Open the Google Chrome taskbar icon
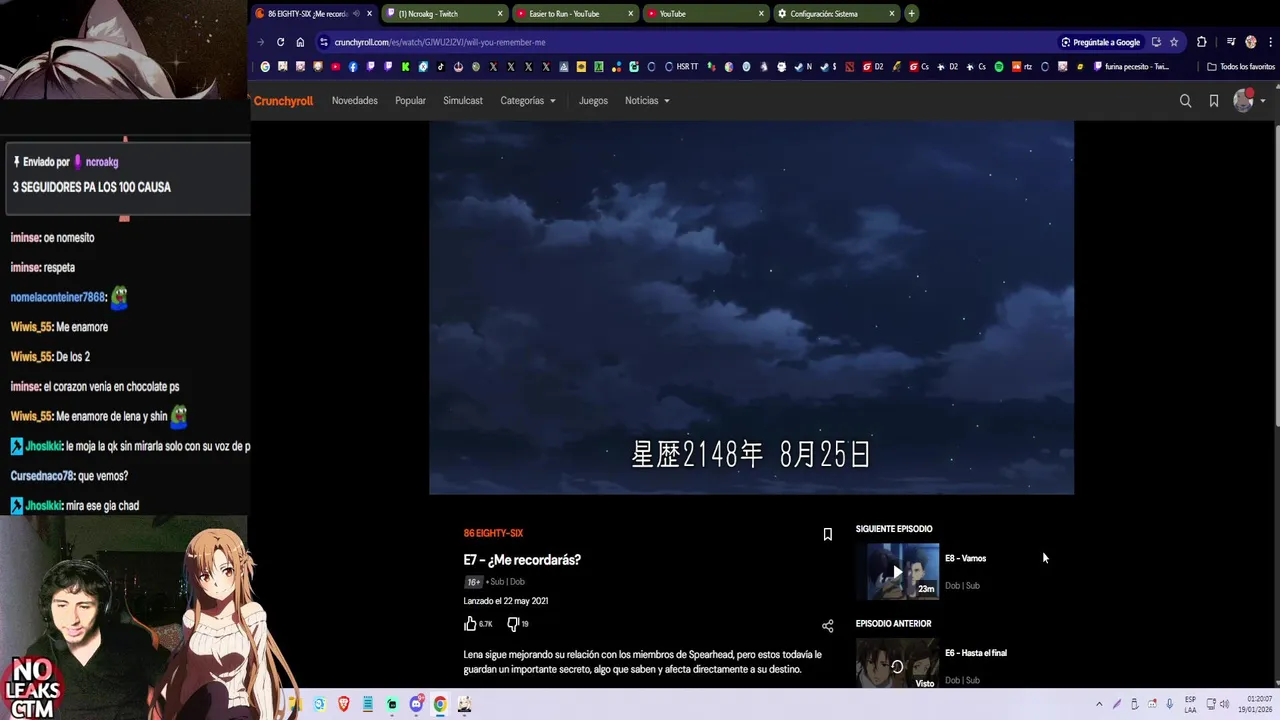 (440, 704)
